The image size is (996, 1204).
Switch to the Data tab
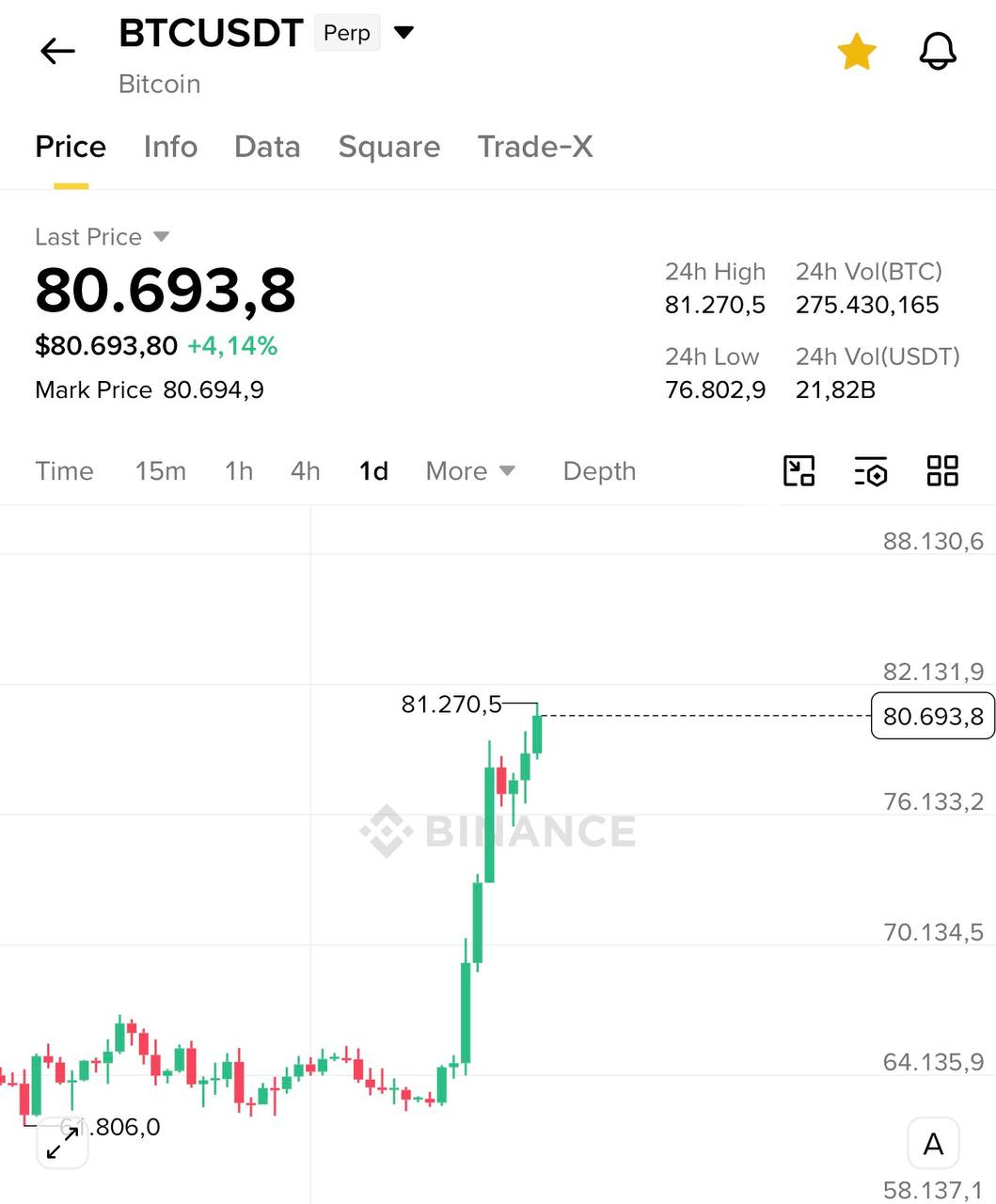[x=267, y=147]
